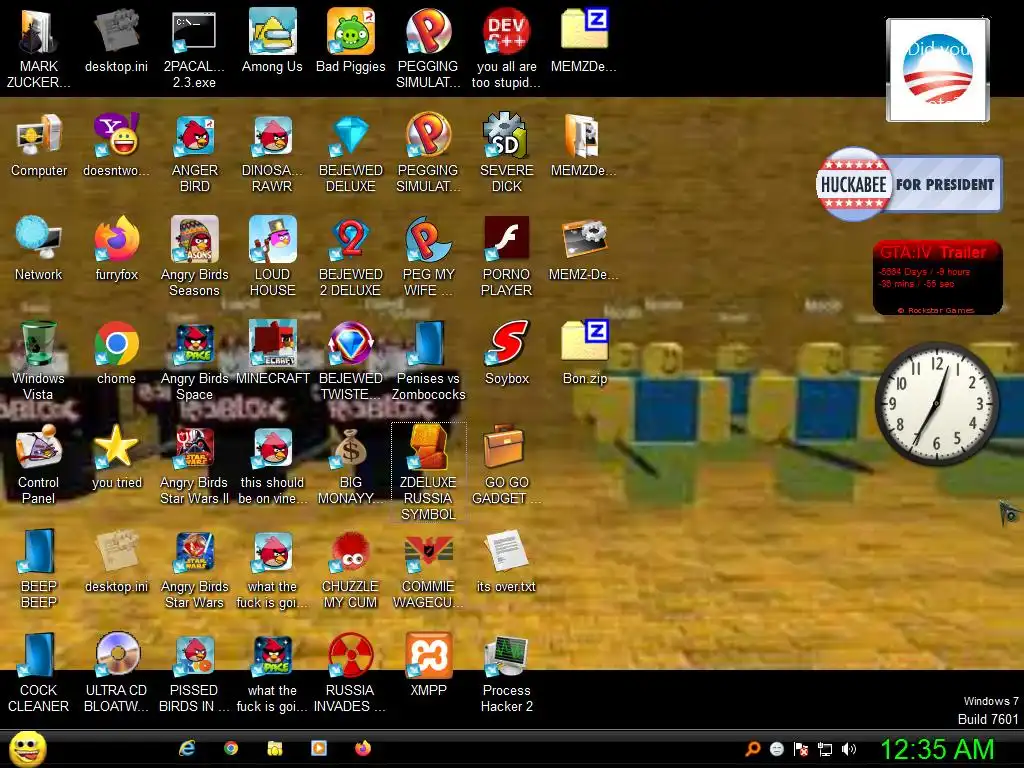Launch the XMPP shortcut
This screenshot has width=1024, height=768.
pyautogui.click(x=428, y=665)
